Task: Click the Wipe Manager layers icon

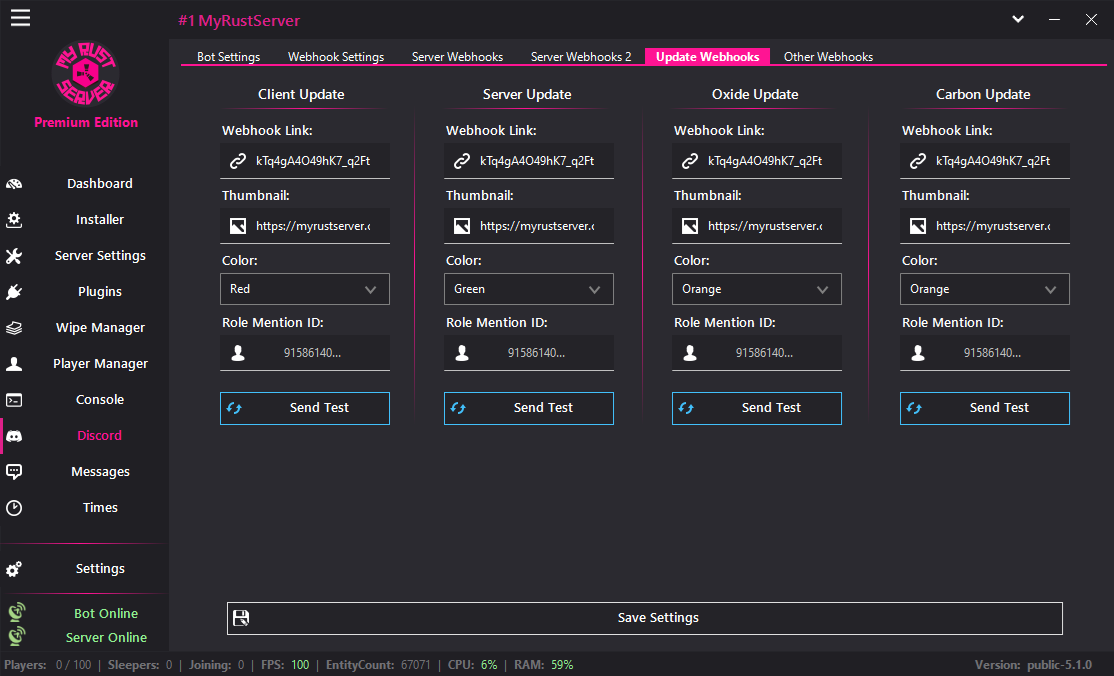Action: point(14,328)
